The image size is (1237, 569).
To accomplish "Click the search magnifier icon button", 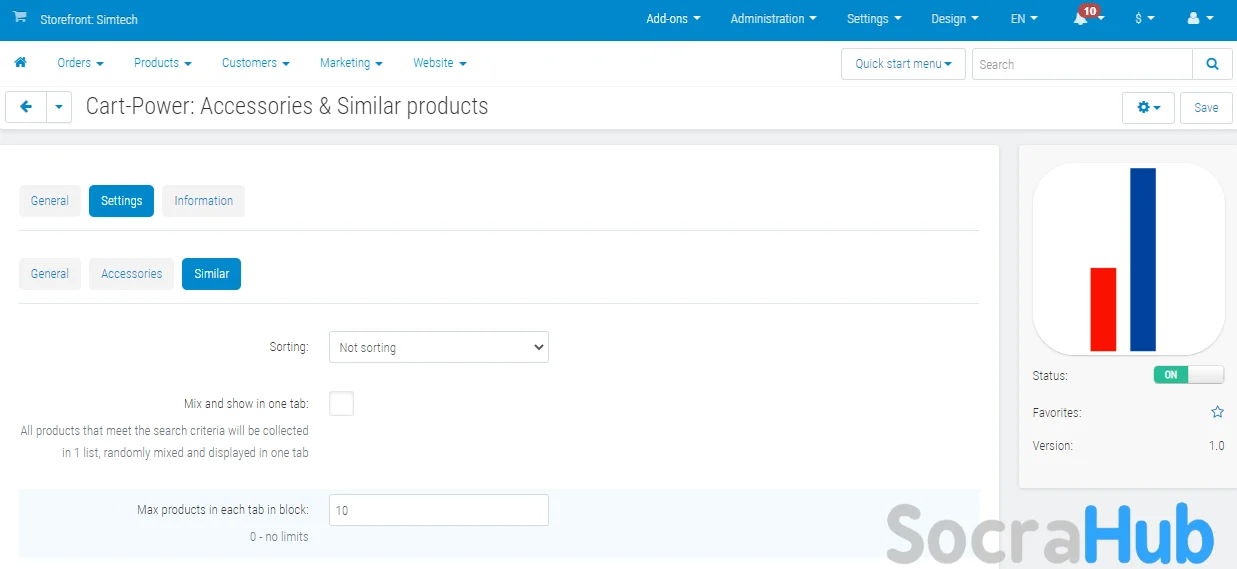I will pyautogui.click(x=1212, y=64).
